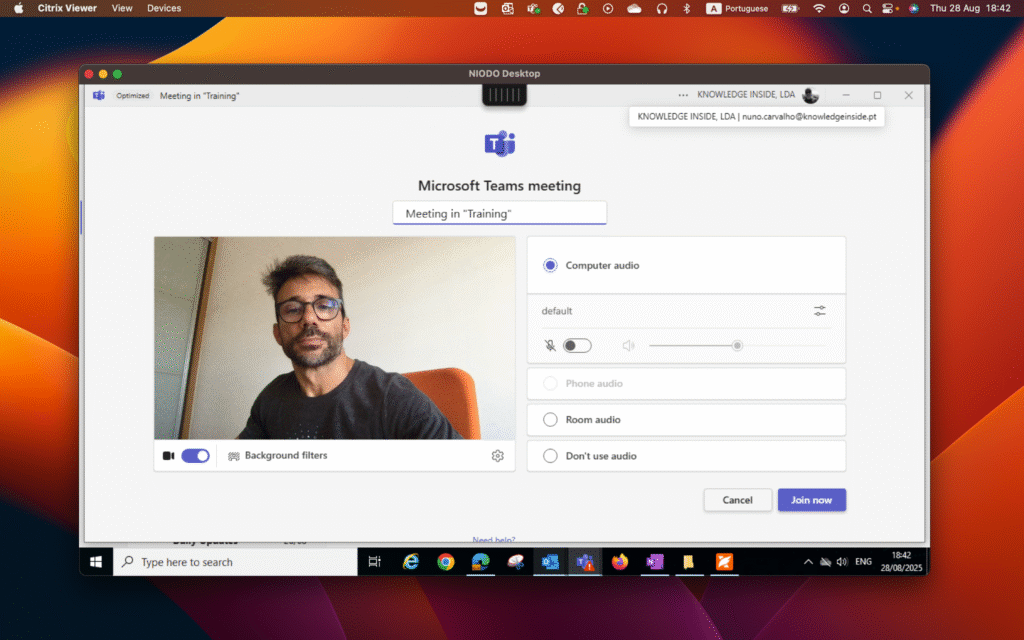Open Control Center in macOS menu bar
1024x640 pixels.
(x=888, y=8)
